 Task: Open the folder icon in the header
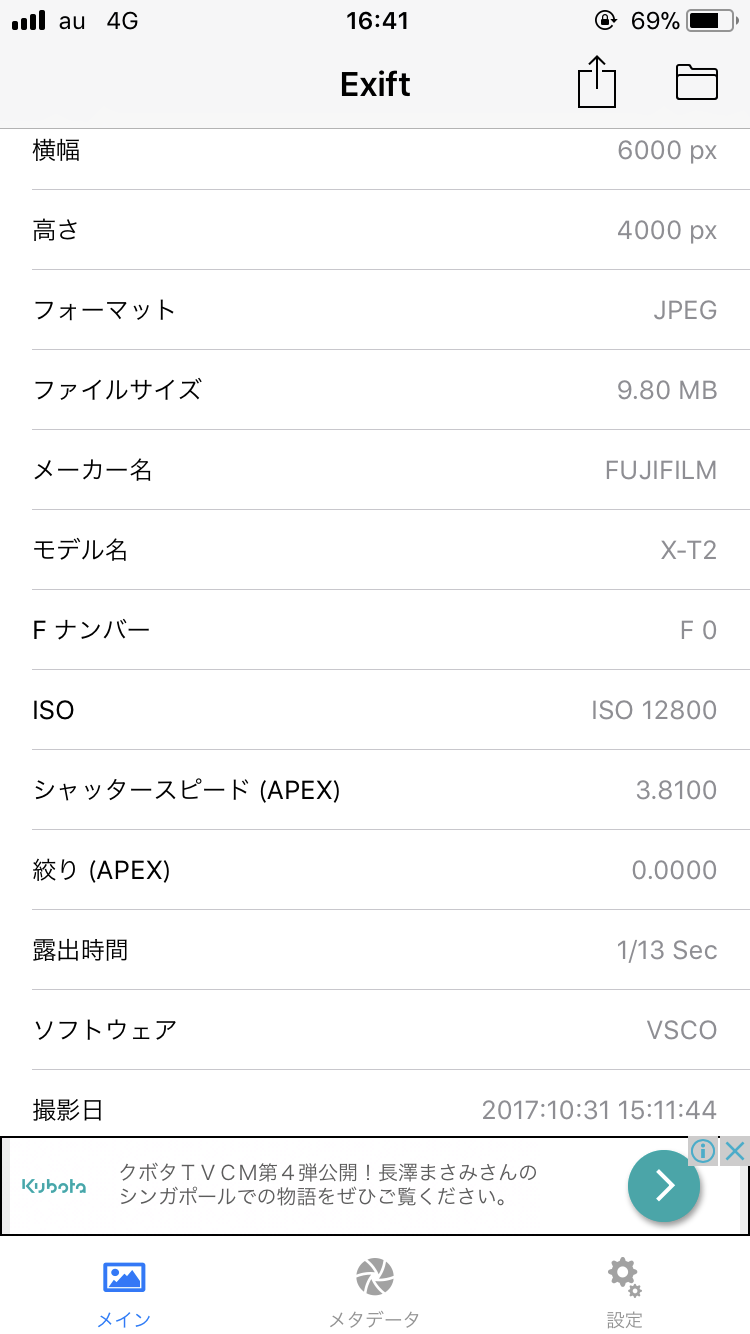click(x=697, y=82)
